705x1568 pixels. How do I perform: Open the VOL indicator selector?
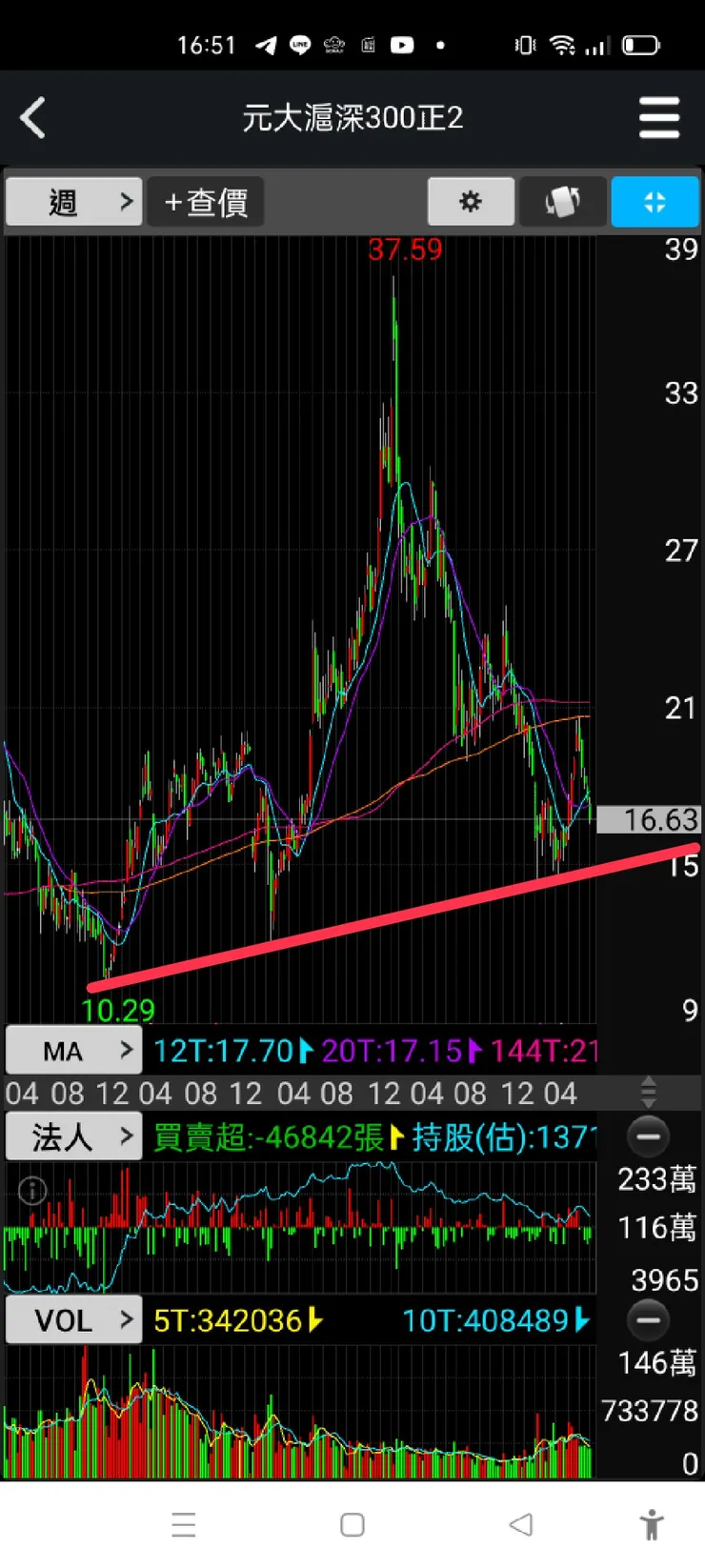pos(74,1320)
